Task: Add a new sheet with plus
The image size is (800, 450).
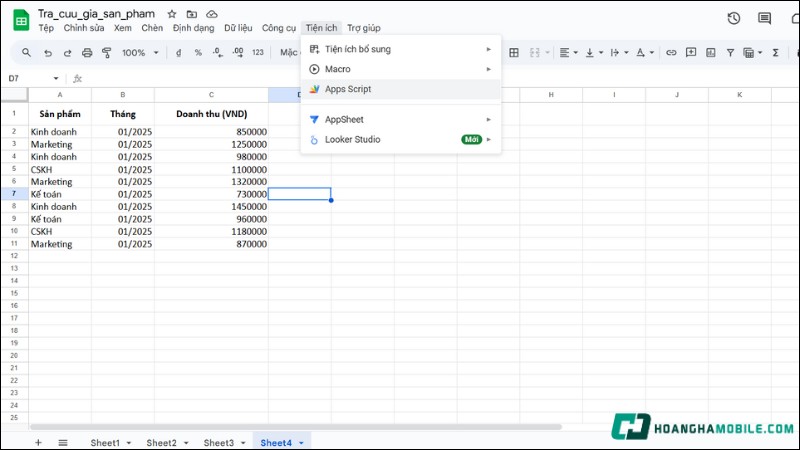Action: click(x=38, y=442)
